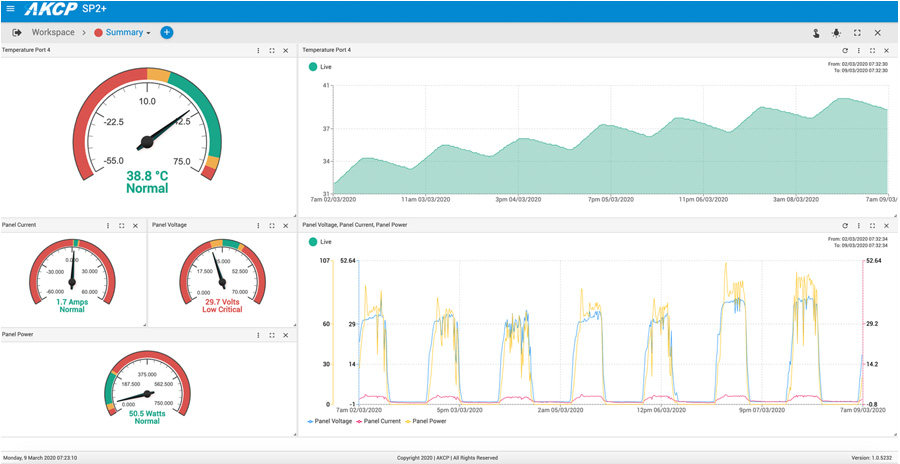Open options menu for Panel Voltage gauge
Screen dimensions: 900x464
[x=258, y=226]
